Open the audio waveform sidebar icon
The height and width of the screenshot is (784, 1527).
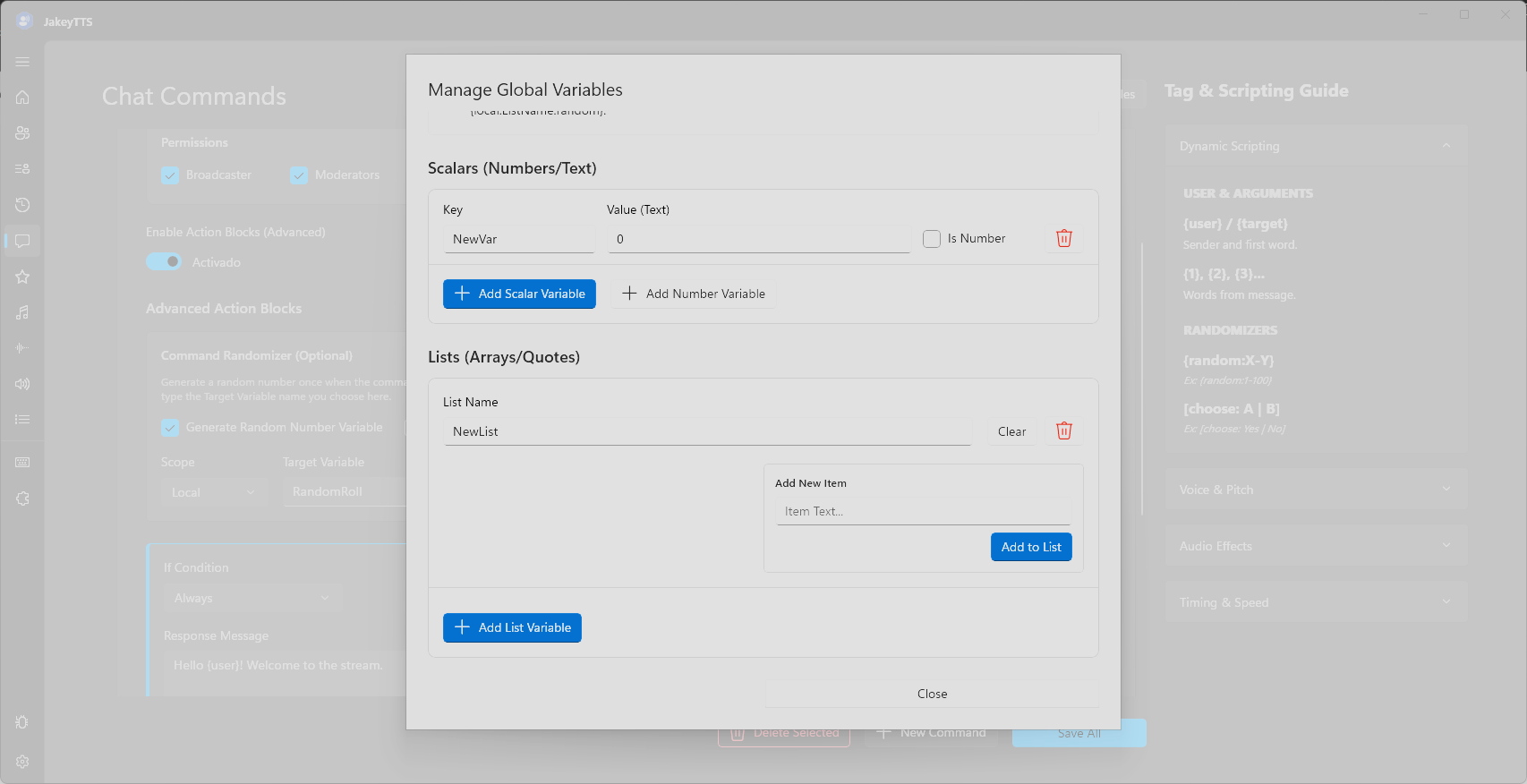pyautogui.click(x=22, y=347)
